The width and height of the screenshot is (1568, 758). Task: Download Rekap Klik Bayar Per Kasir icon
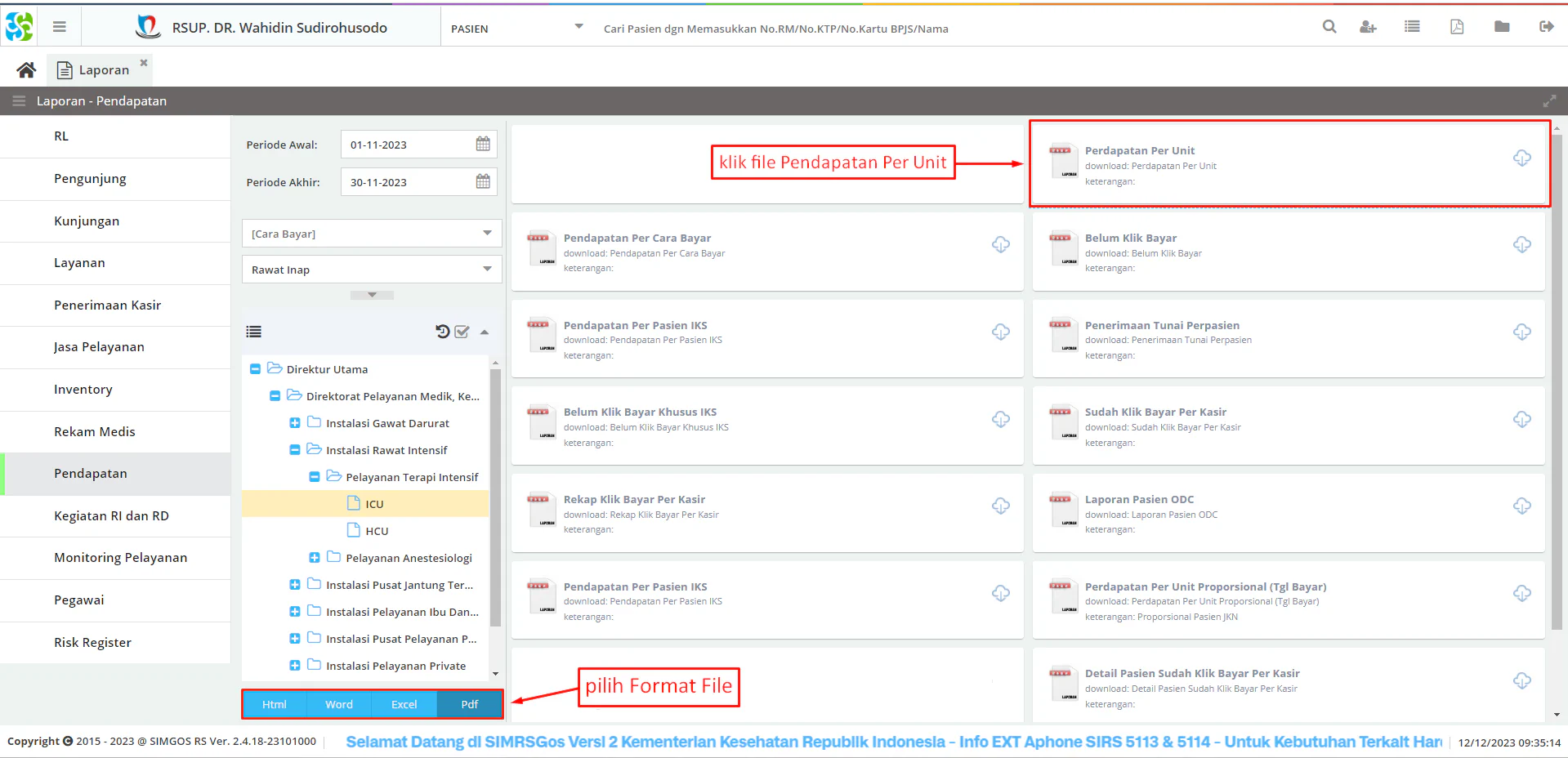pyautogui.click(x=1000, y=506)
